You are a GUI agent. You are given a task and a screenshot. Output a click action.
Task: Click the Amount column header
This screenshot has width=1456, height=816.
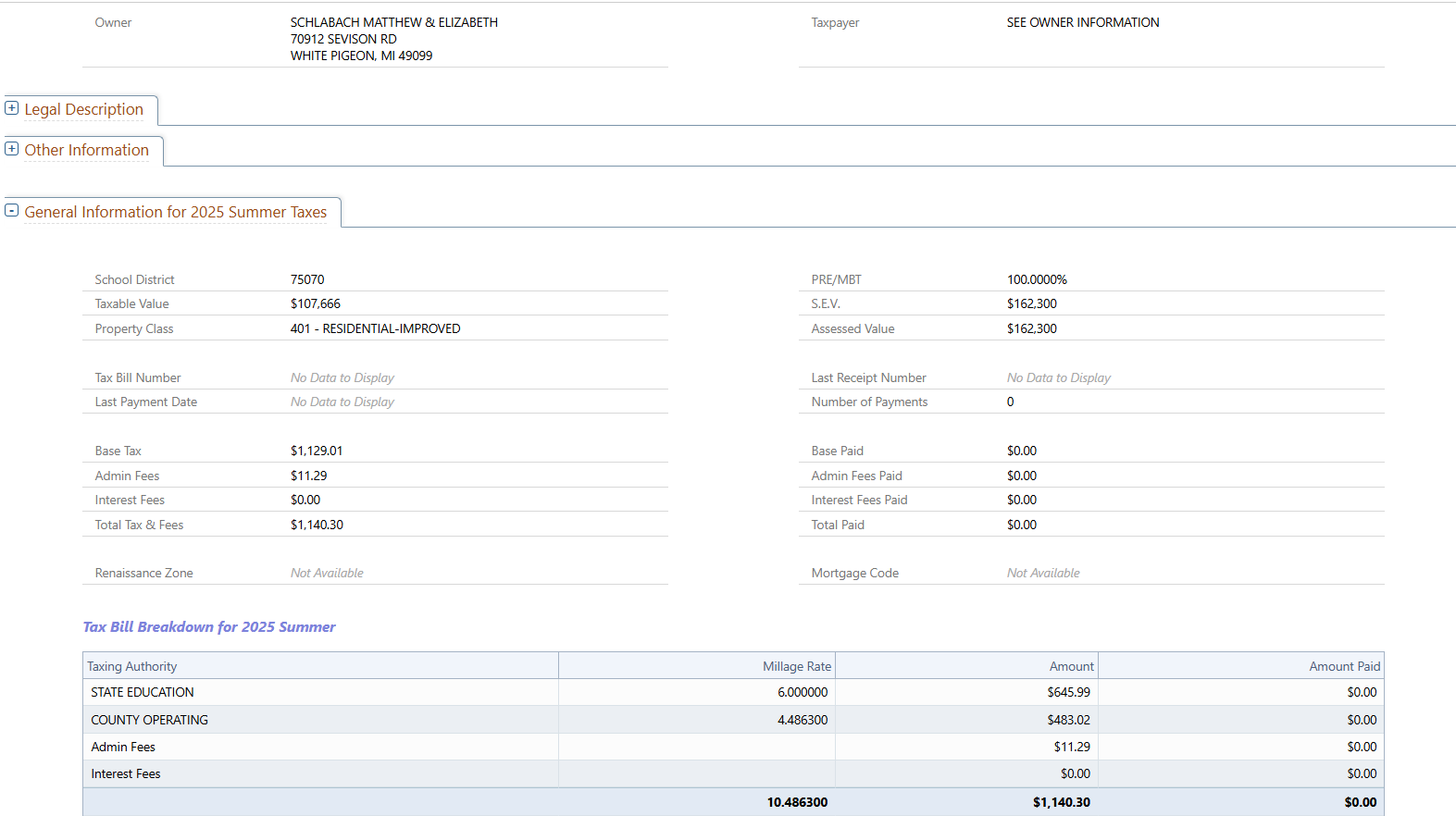[1071, 666]
